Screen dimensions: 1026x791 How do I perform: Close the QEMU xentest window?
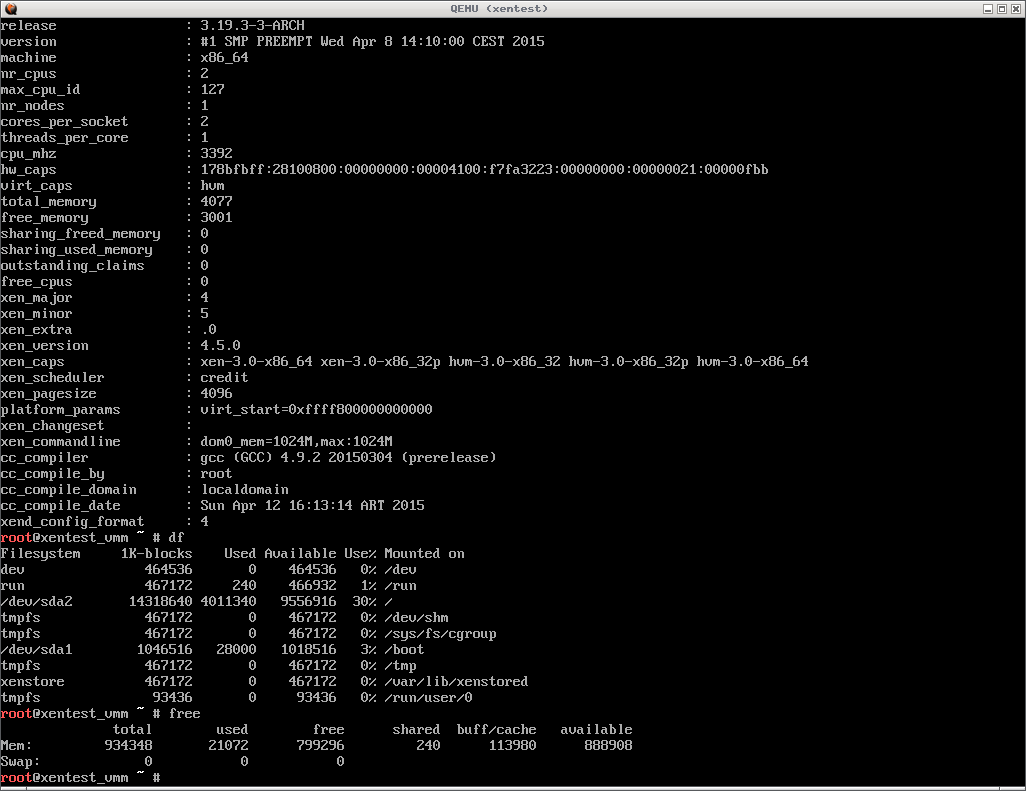(1014, 8)
